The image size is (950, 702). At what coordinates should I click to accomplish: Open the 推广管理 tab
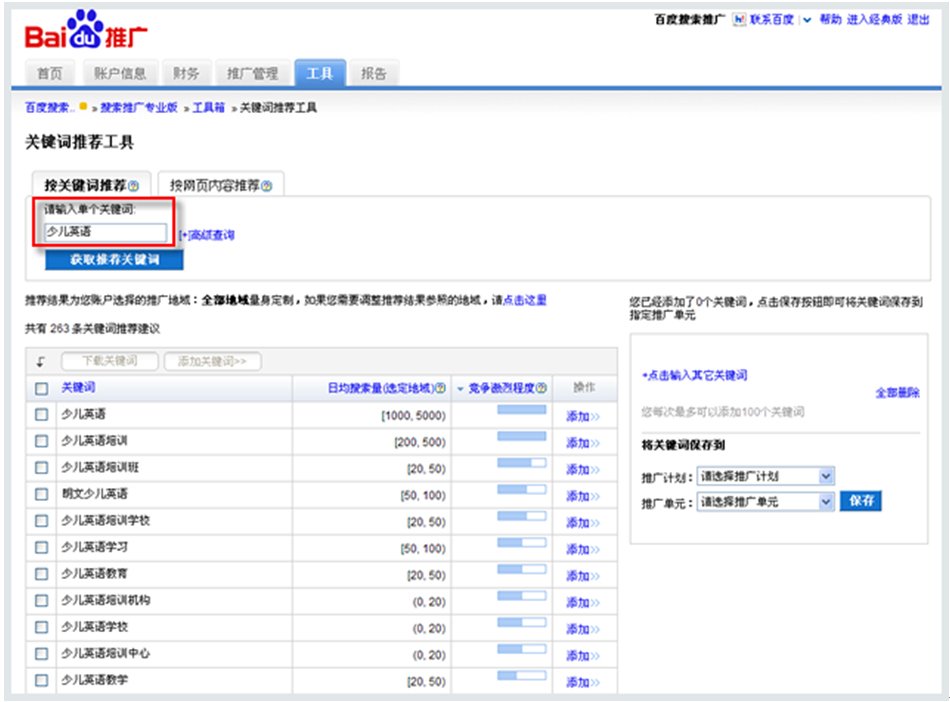pyautogui.click(x=253, y=73)
